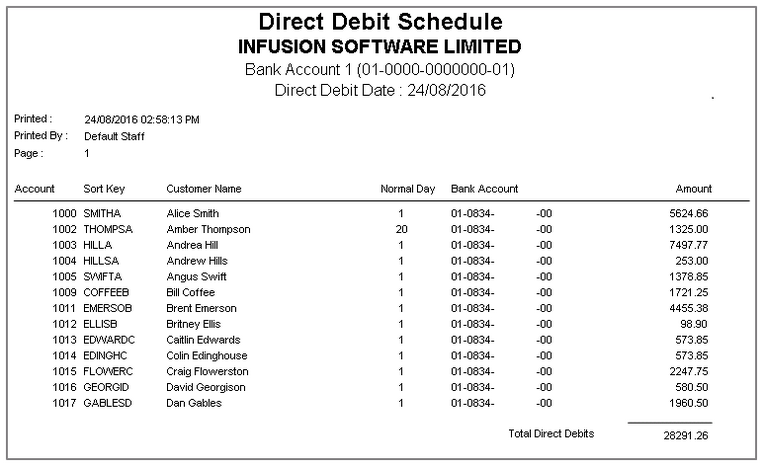
Task: Click sort key HILLSA
Action: [x=101, y=261]
